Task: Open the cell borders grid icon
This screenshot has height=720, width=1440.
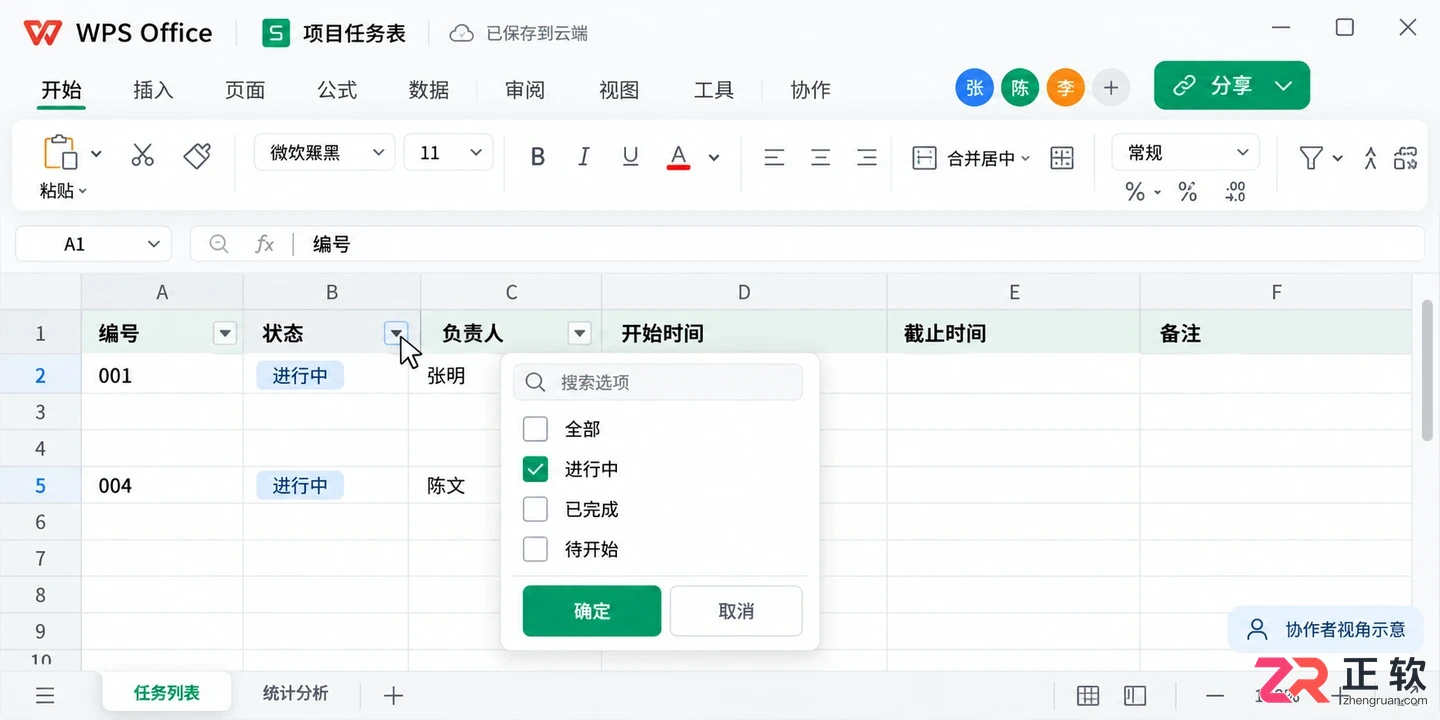Action: 1062,157
